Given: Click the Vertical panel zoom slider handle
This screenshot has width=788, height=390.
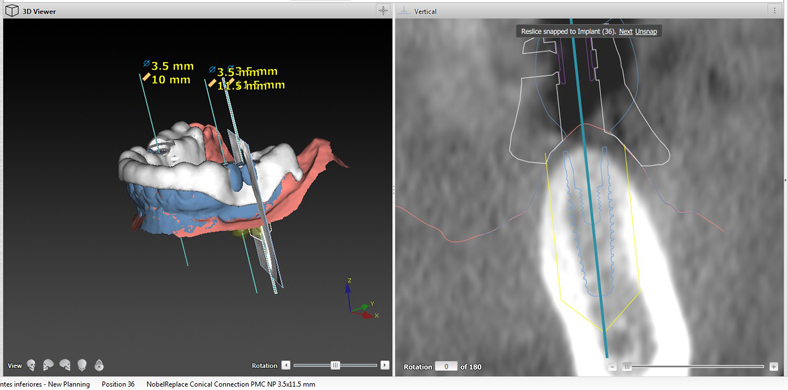Looking at the screenshot, I should [x=627, y=367].
